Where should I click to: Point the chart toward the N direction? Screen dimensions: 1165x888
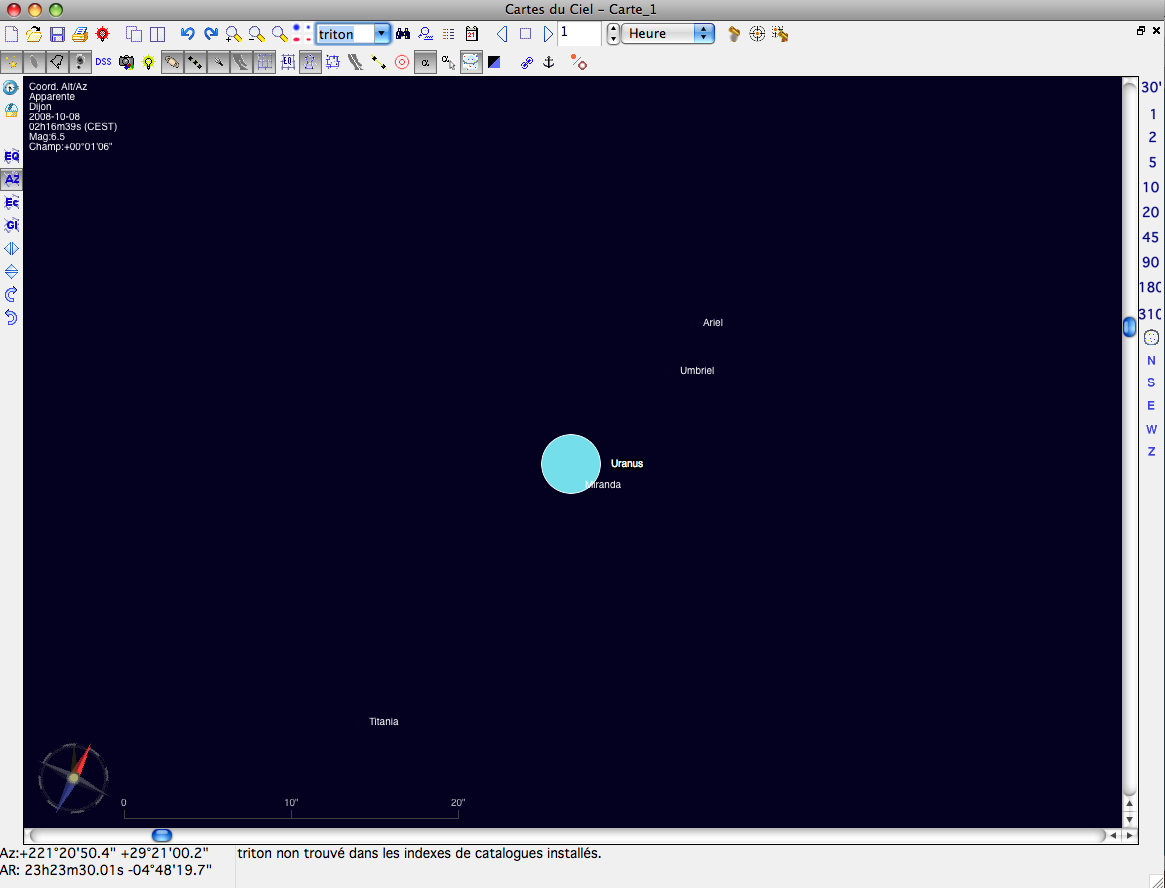tap(1151, 360)
